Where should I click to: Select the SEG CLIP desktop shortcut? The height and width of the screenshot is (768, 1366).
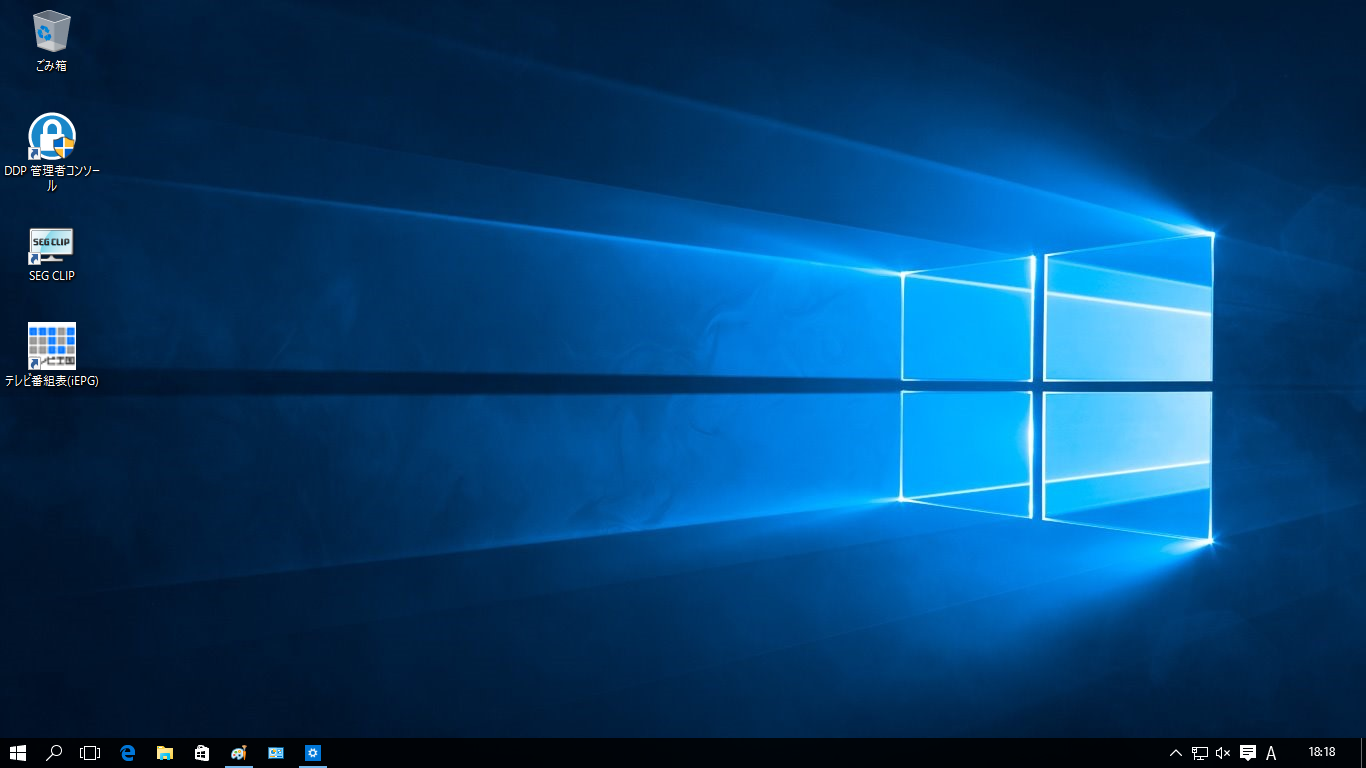coord(52,254)
